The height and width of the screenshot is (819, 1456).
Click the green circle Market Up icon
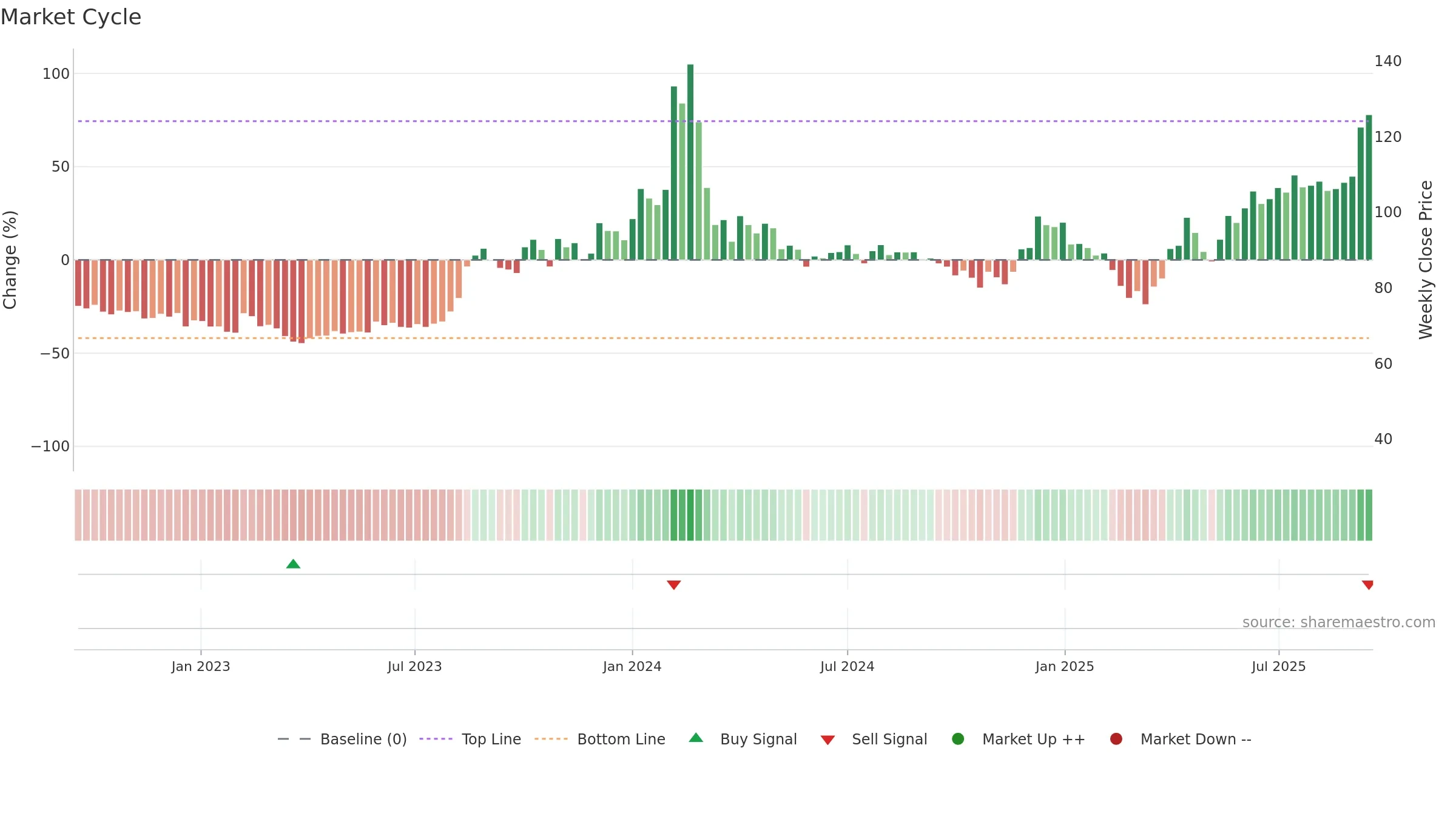pos(958,739)
